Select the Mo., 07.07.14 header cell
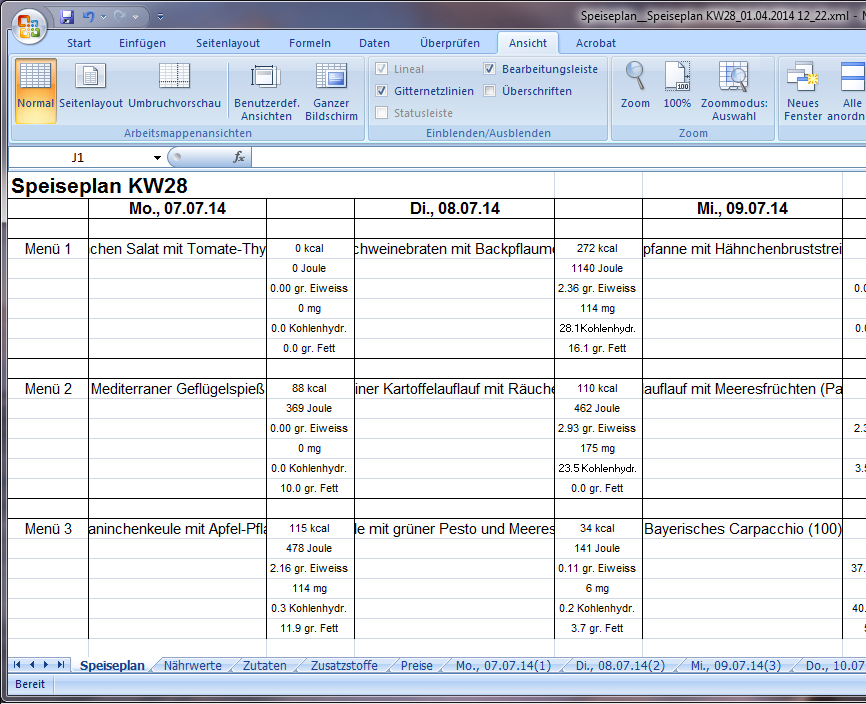Screen dimensions: 866x704 (x=177, y=208)
